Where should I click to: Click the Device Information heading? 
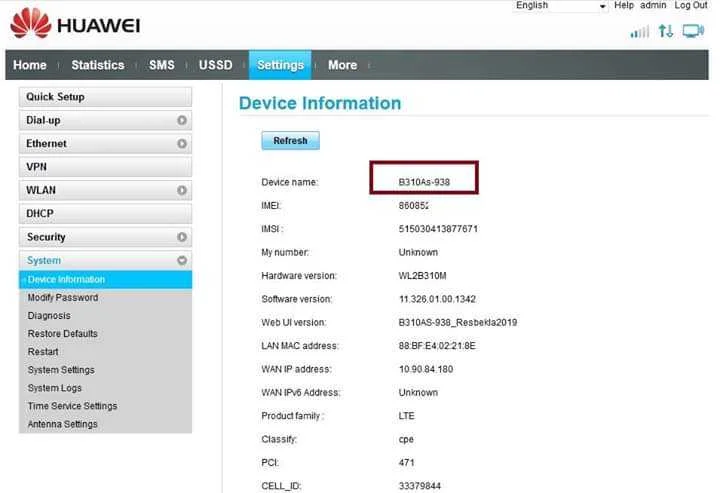[320, 103]
